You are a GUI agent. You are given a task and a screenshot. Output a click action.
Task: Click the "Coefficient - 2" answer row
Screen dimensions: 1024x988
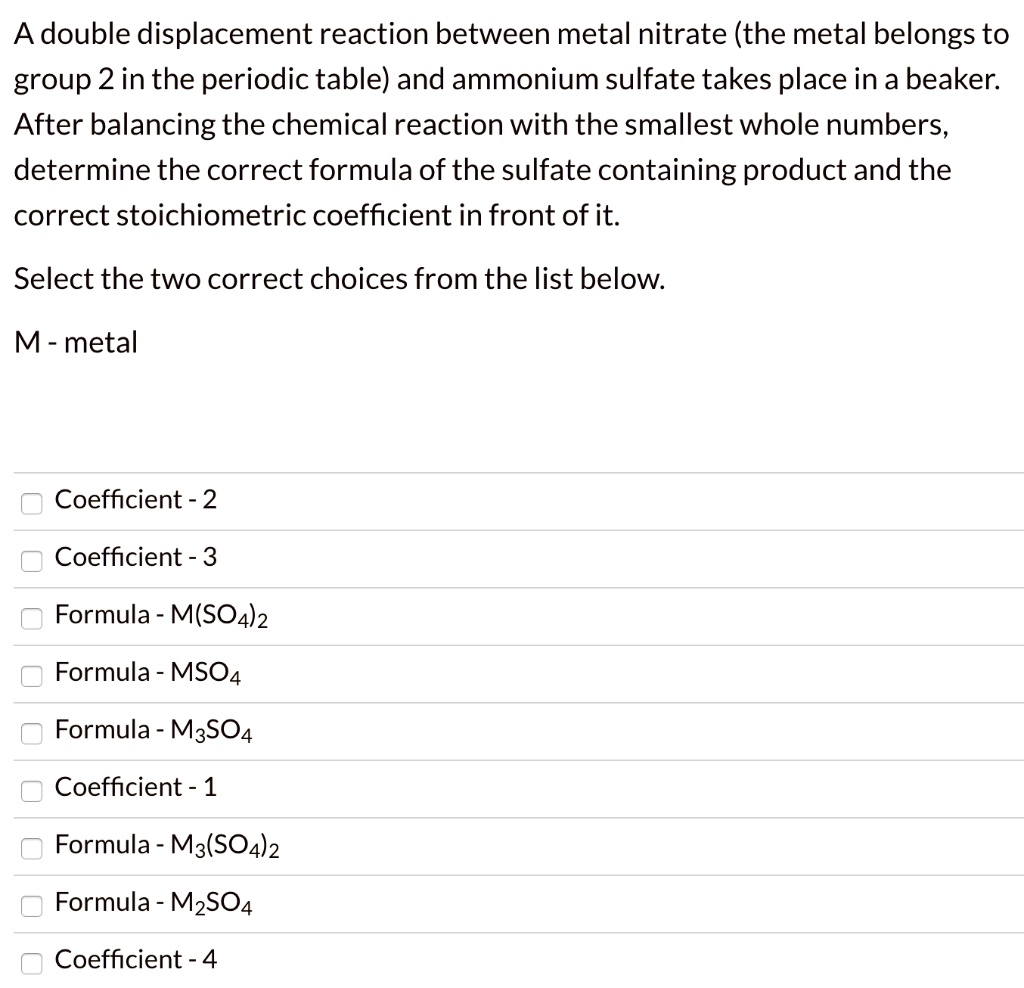point(500,500)
